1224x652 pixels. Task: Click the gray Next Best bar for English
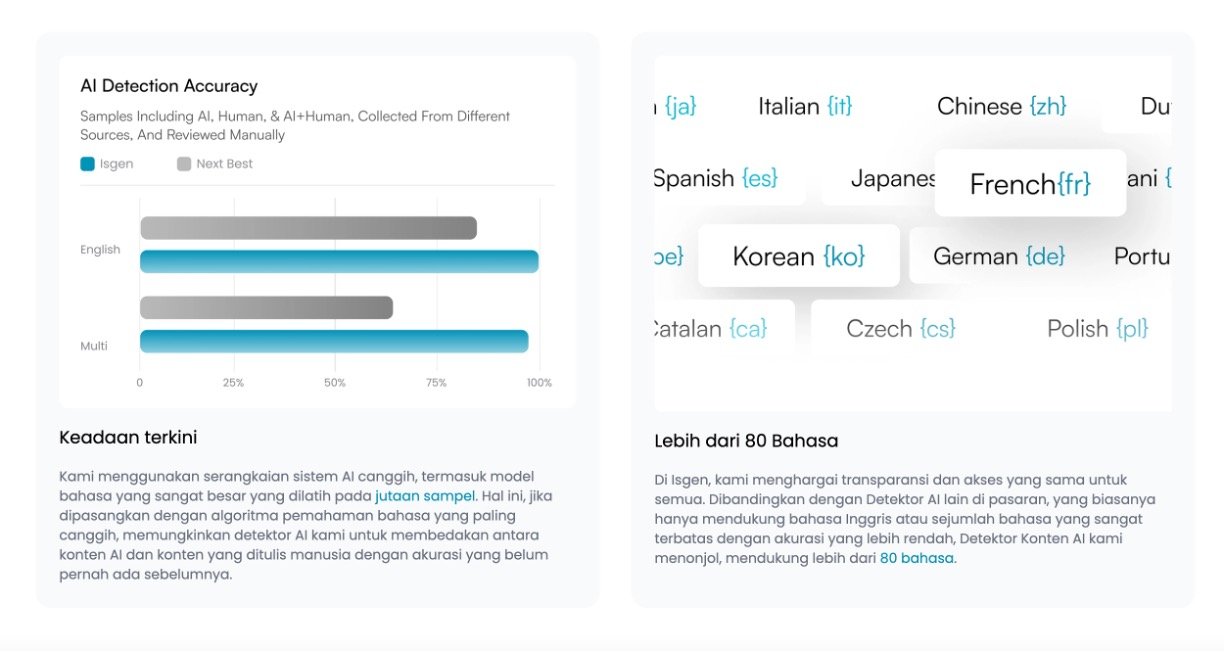(308, 228)
